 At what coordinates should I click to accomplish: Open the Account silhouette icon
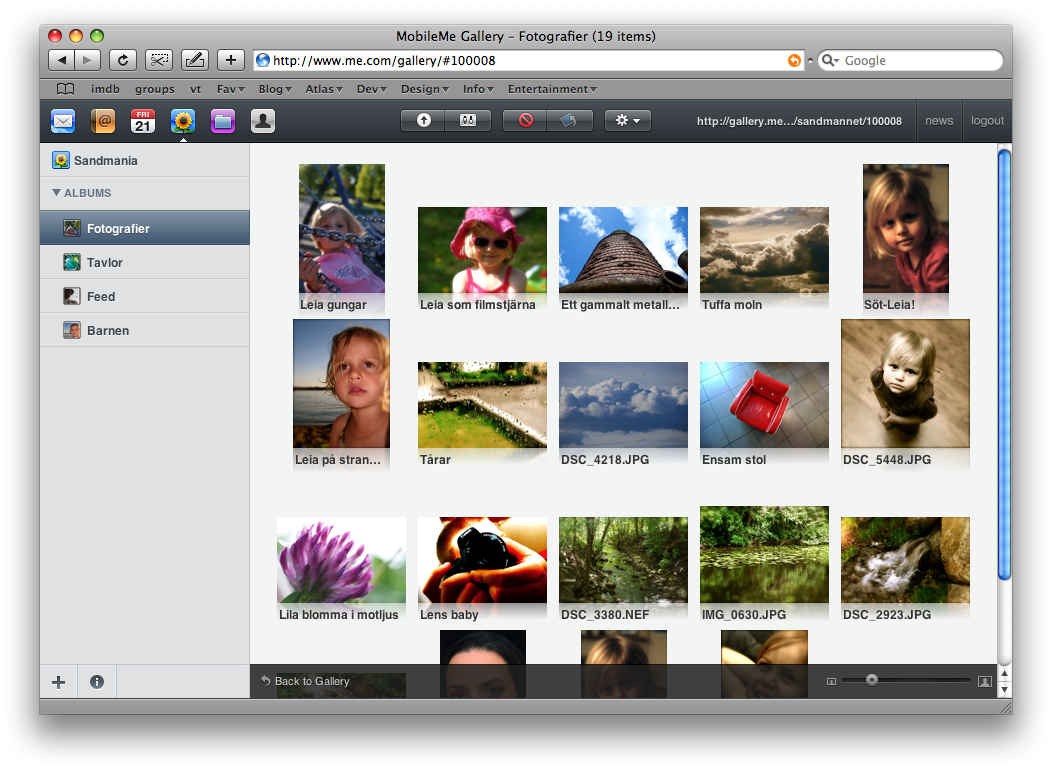tap(263, 121)
